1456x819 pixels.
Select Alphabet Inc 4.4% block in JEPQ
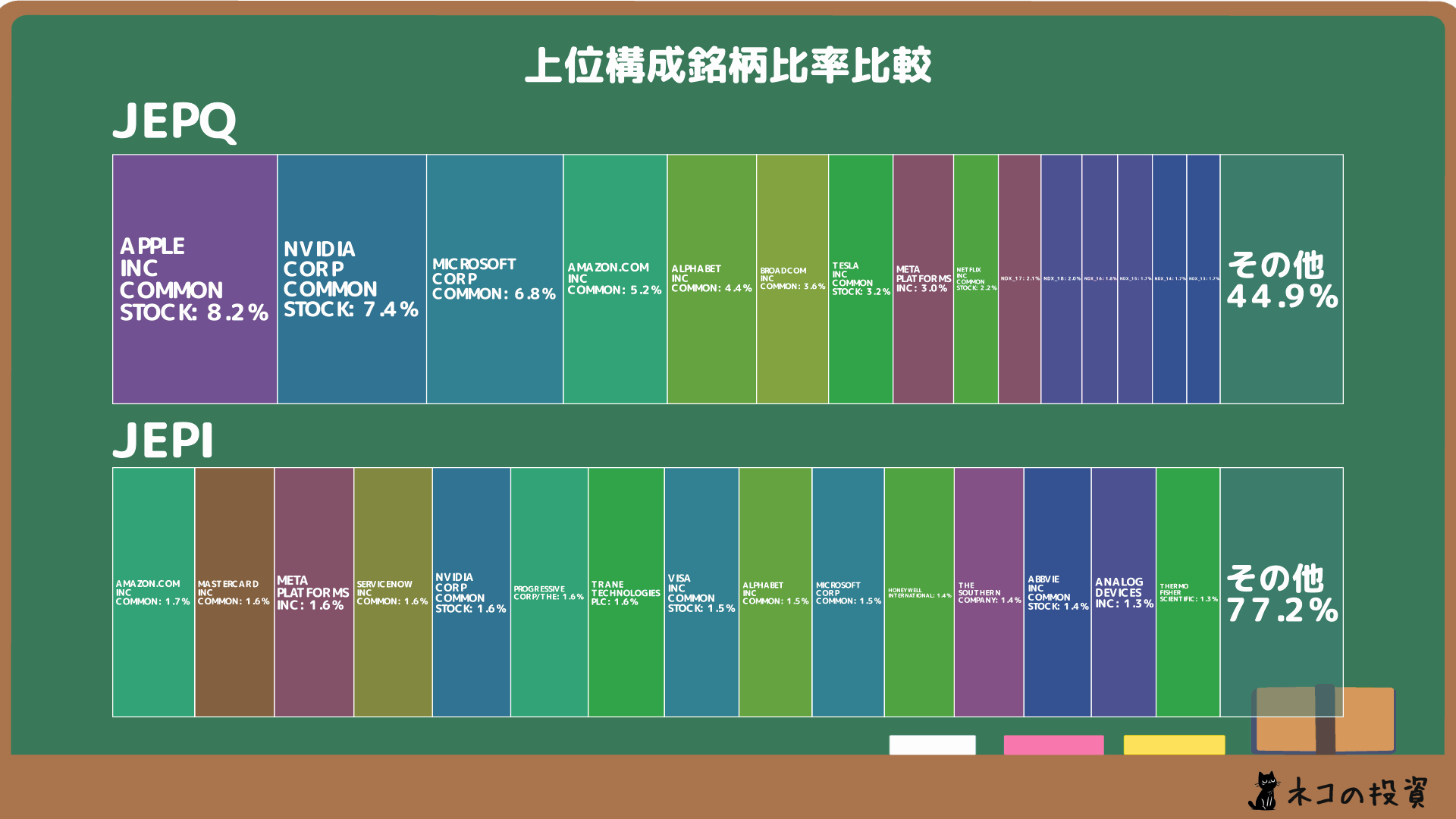712,279
